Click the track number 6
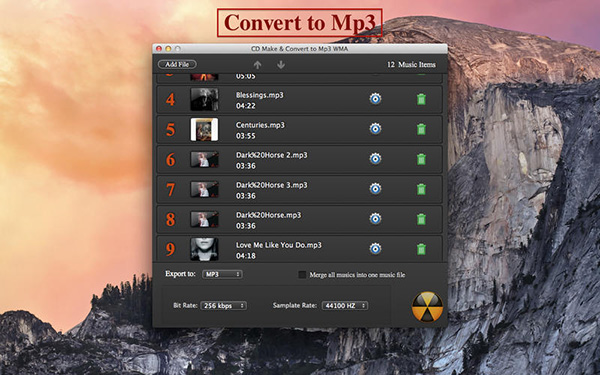This screenshot has width=600, height=375. click(x=171, y=160)
